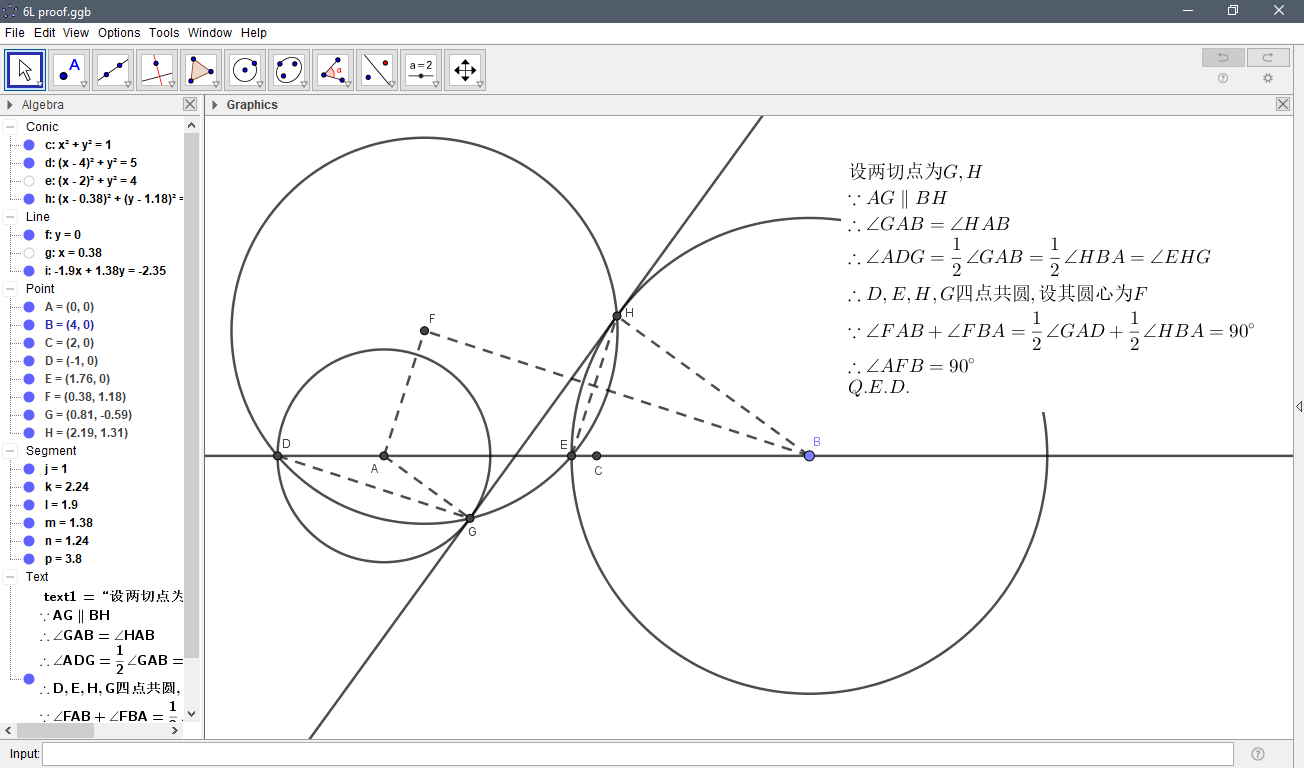Collapse the Conic category in Algebra view
Viewport: 1304px width, 768px height.
(8, 126)
